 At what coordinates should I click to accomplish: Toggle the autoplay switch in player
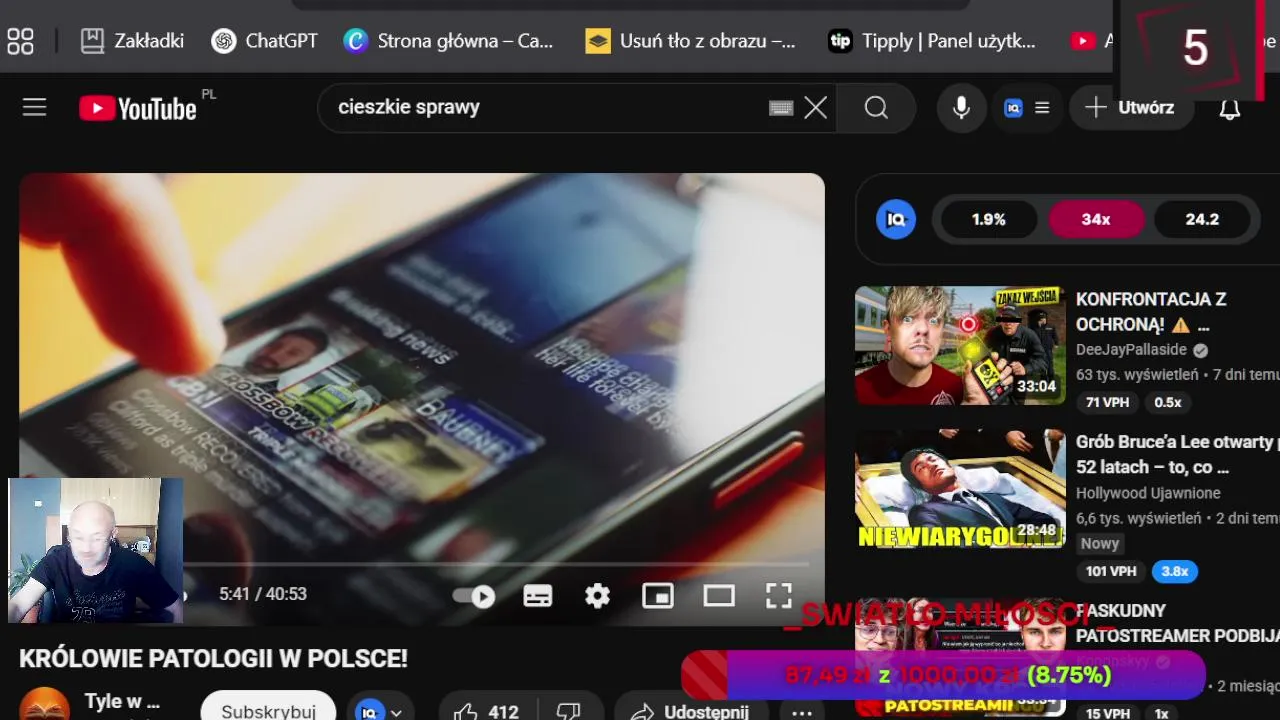(x=474, y=596)
